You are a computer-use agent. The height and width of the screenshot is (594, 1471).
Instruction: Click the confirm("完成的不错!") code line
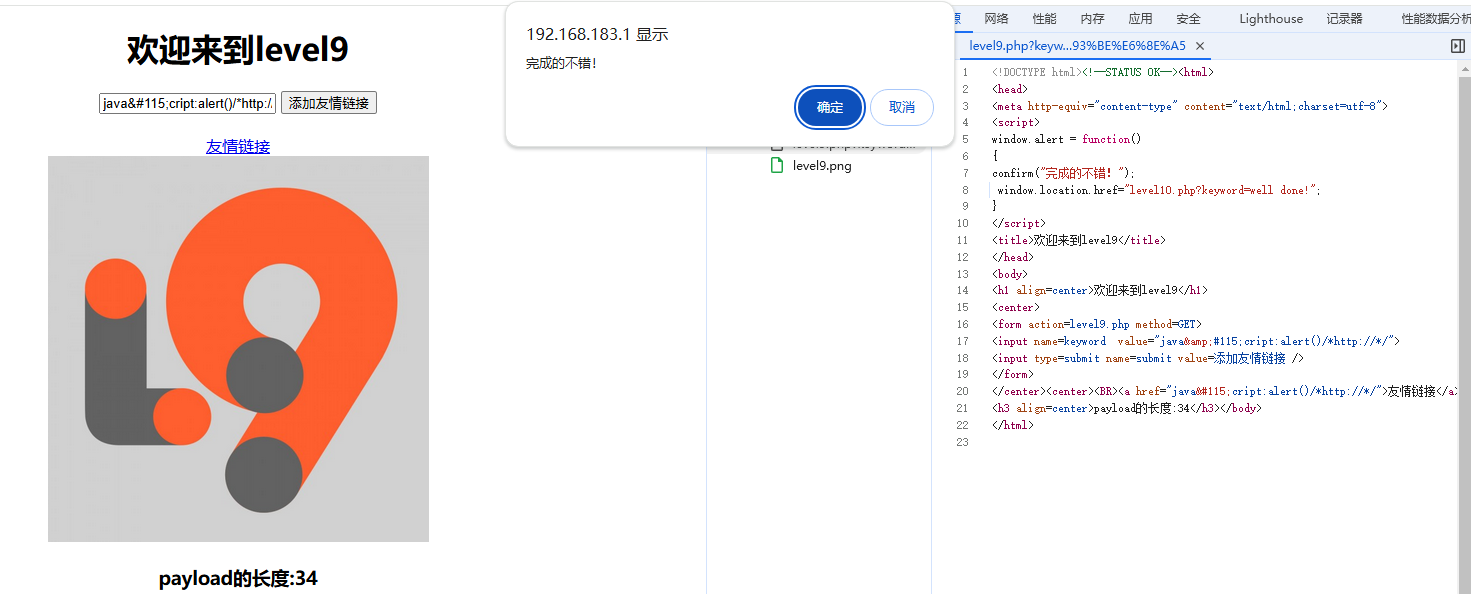[1064, 173]
